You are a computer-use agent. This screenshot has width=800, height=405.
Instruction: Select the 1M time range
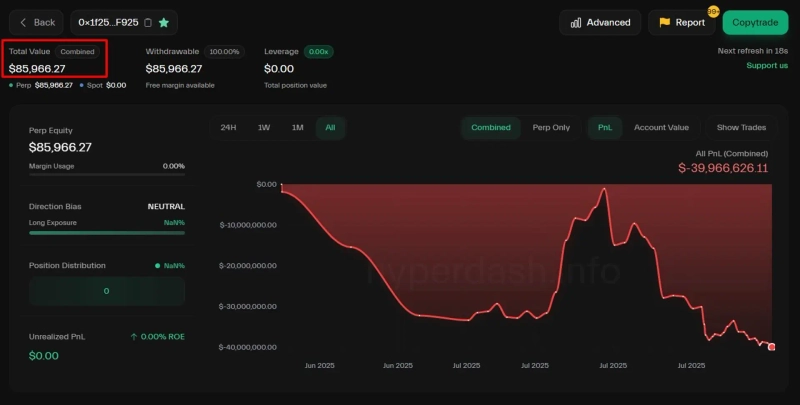coord(297,127)
